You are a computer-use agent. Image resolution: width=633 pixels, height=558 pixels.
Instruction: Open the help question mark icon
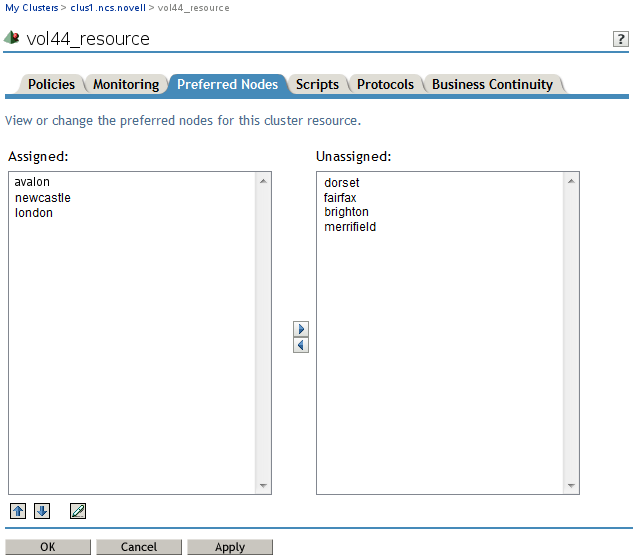pos(620,39)
